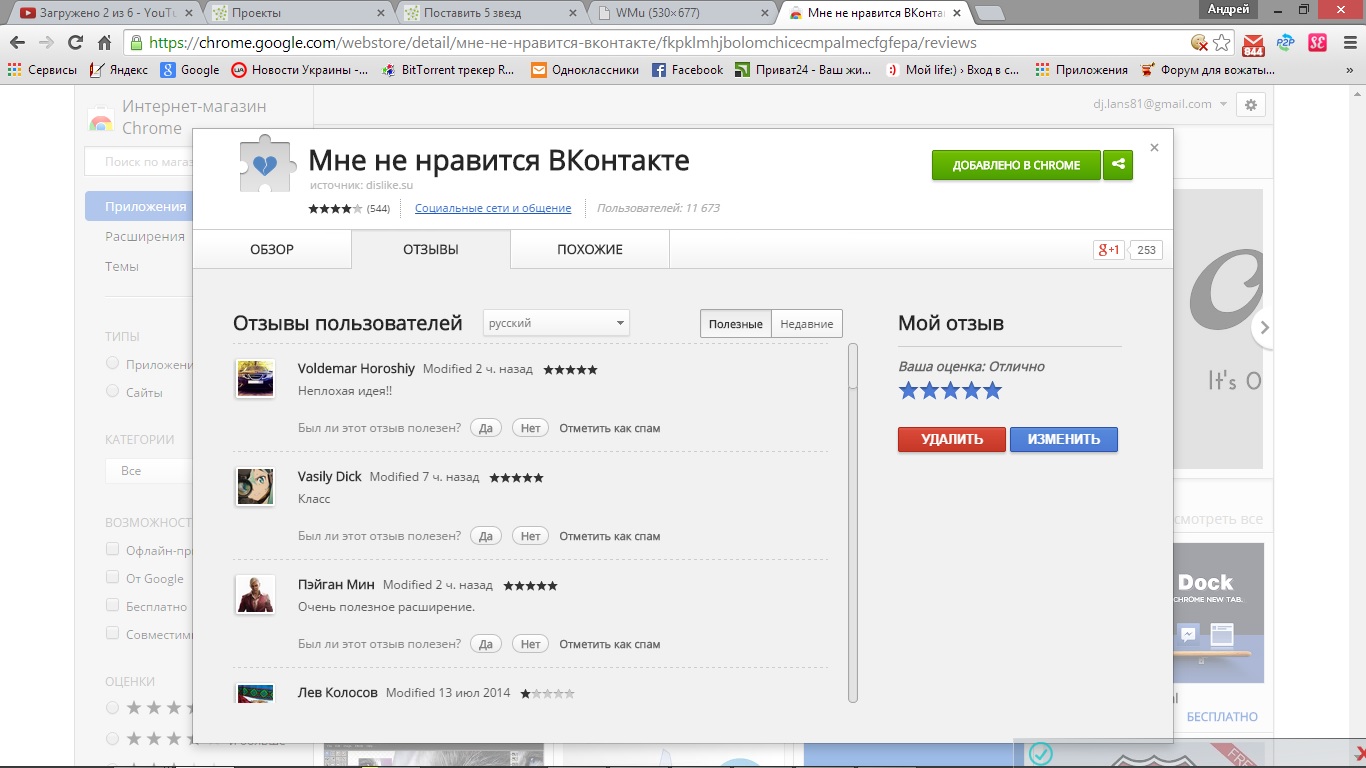
Task: Switch to the Обзор tab
Action: [272, 250]
